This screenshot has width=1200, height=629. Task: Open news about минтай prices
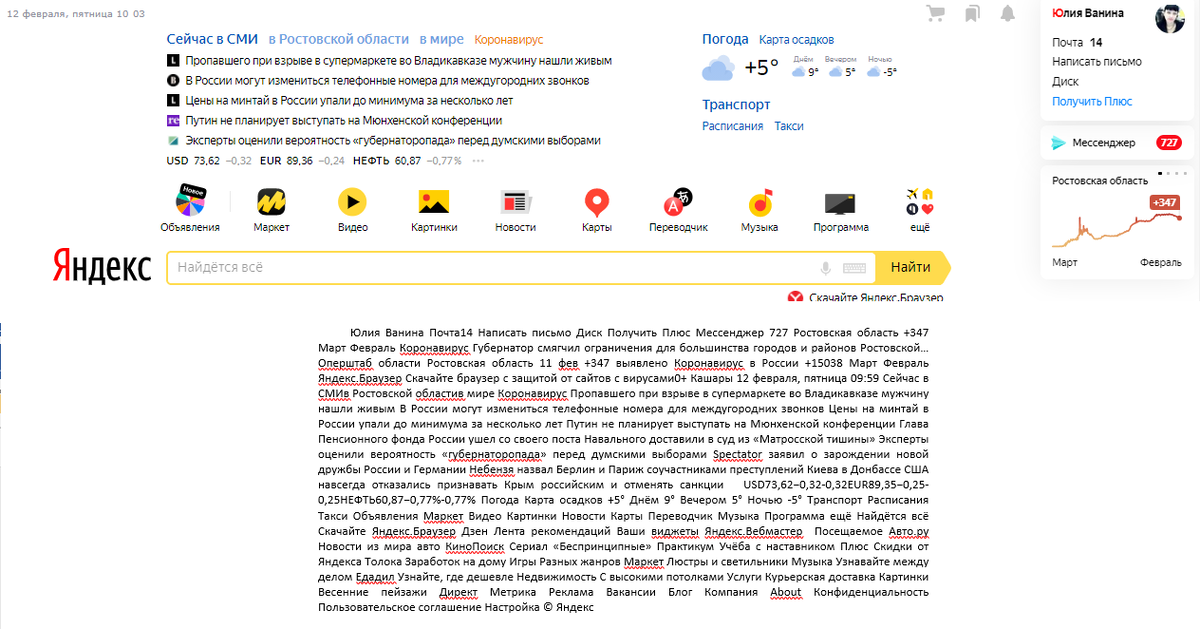click(x=349, y=100)
